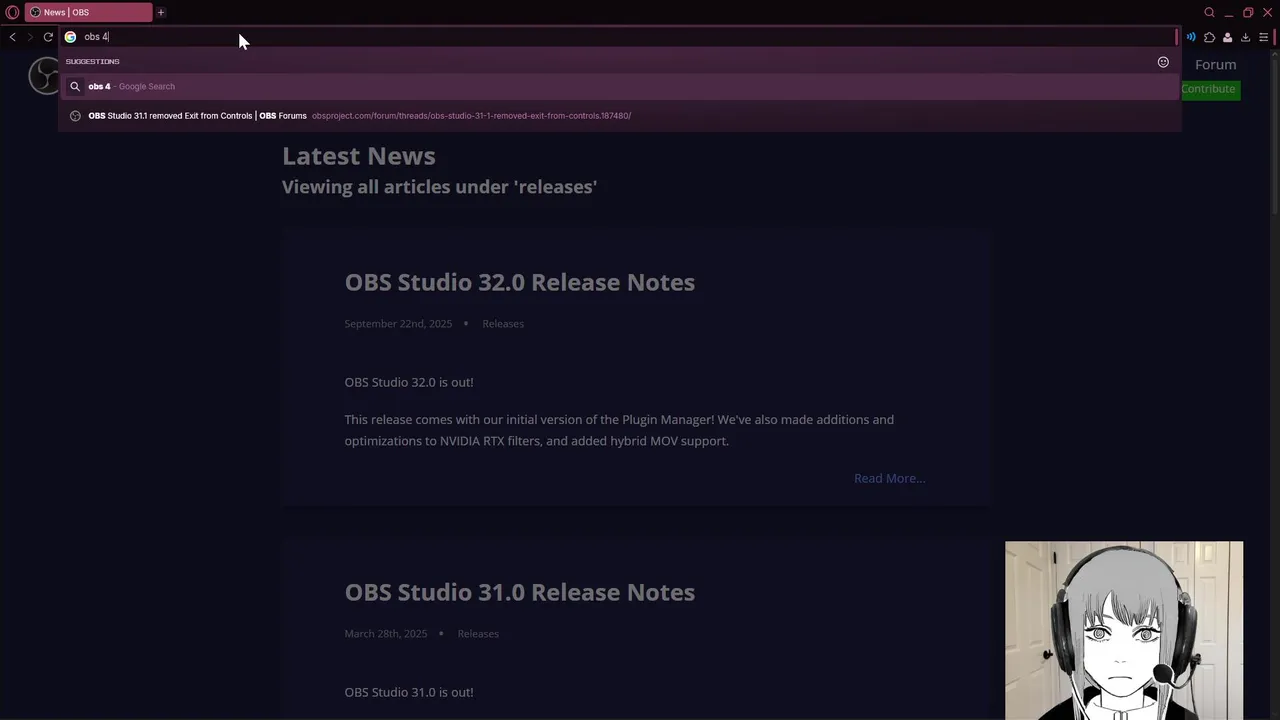Open the browser extensions puzzle icon
This screenshot has height=720, width=1280.
tap(1209, 37)
